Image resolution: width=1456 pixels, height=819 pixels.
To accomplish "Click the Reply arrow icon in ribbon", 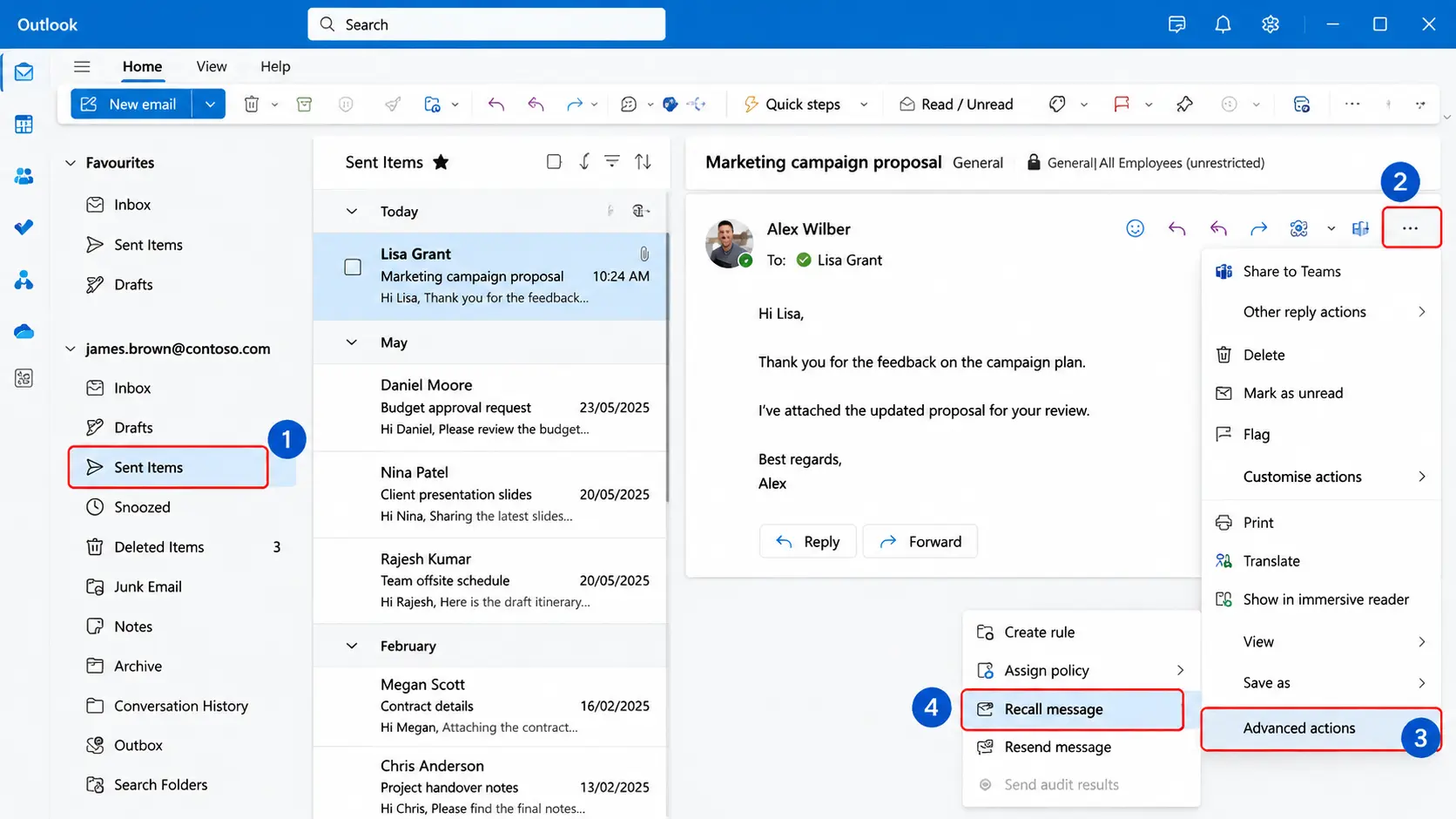I will click(x=495, y=105).
